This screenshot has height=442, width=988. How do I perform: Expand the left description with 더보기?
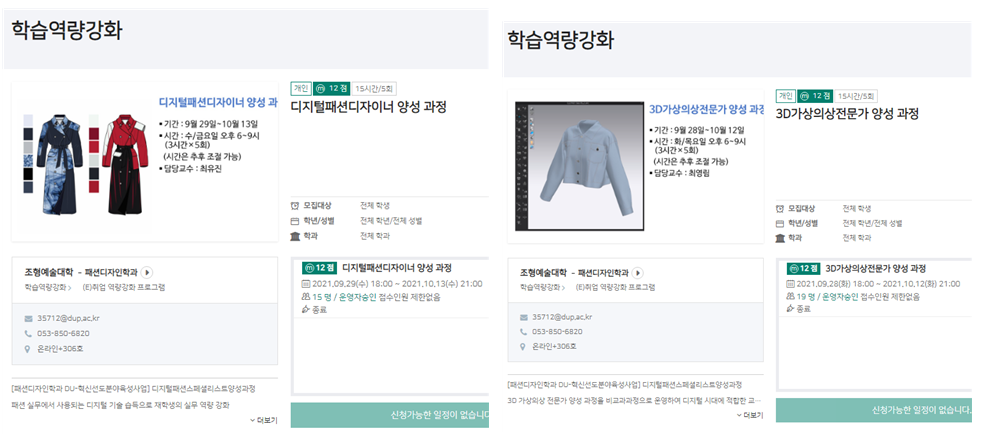(x=263, y=420)
